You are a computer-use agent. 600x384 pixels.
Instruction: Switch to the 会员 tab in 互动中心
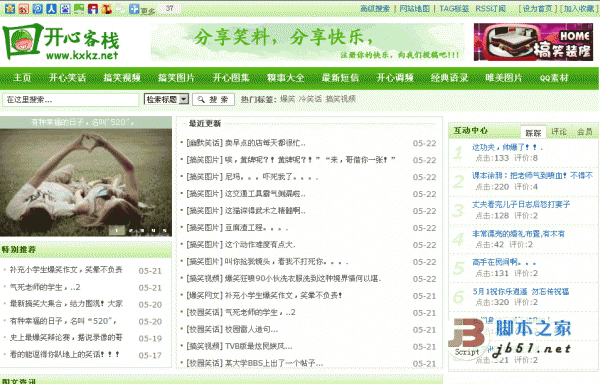584,132
